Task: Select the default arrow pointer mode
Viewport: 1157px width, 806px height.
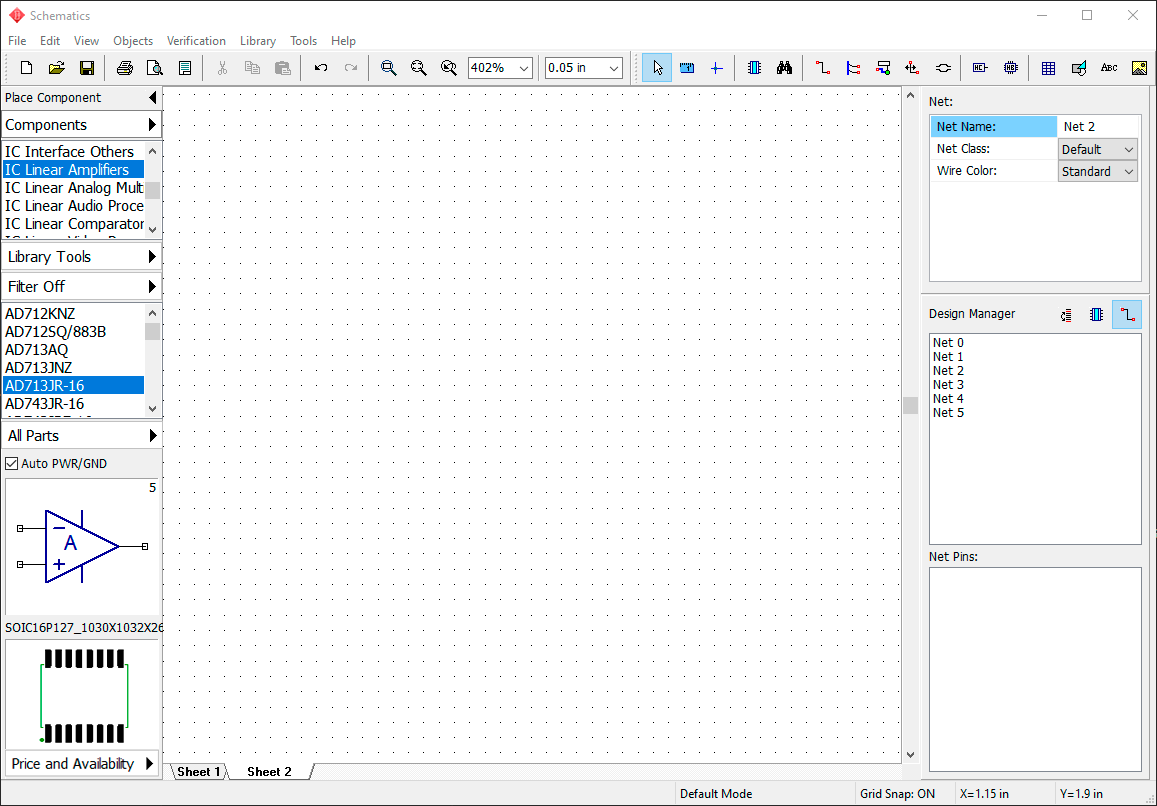Action: (657, 68)
